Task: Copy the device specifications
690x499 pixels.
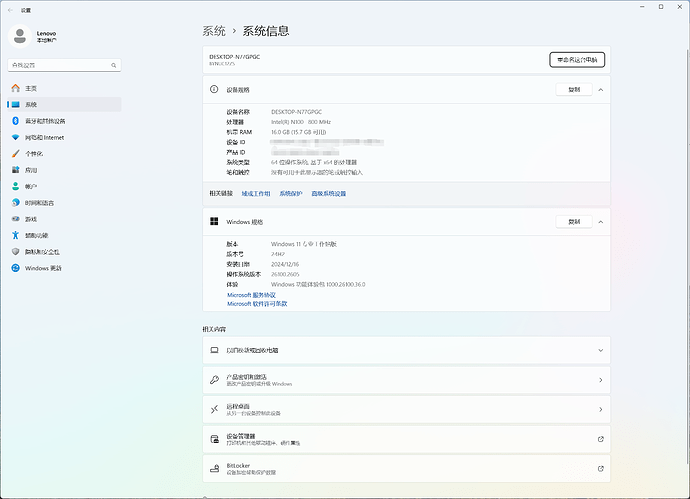Action: coord(573,90)
